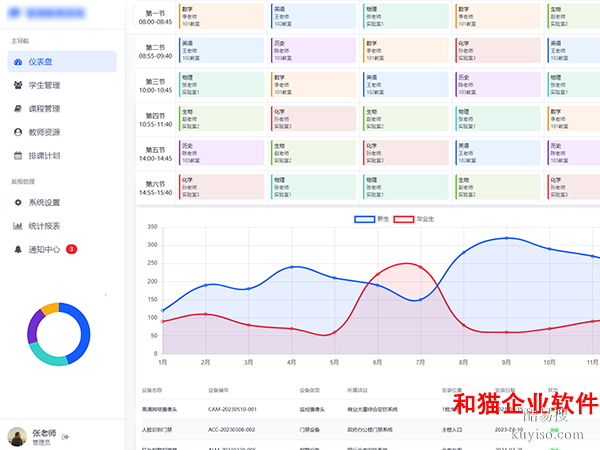Viewport: 600px width, 450px height.
Task: Click the 所属项目 column header
Action: pos(357,390)
